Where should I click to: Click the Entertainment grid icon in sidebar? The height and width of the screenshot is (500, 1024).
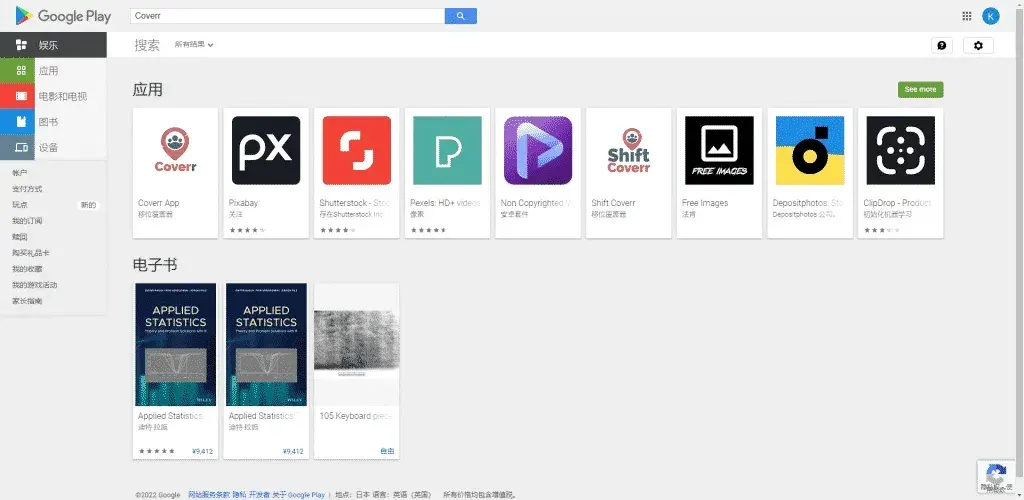pyautogui.click(x=21, y=45)
